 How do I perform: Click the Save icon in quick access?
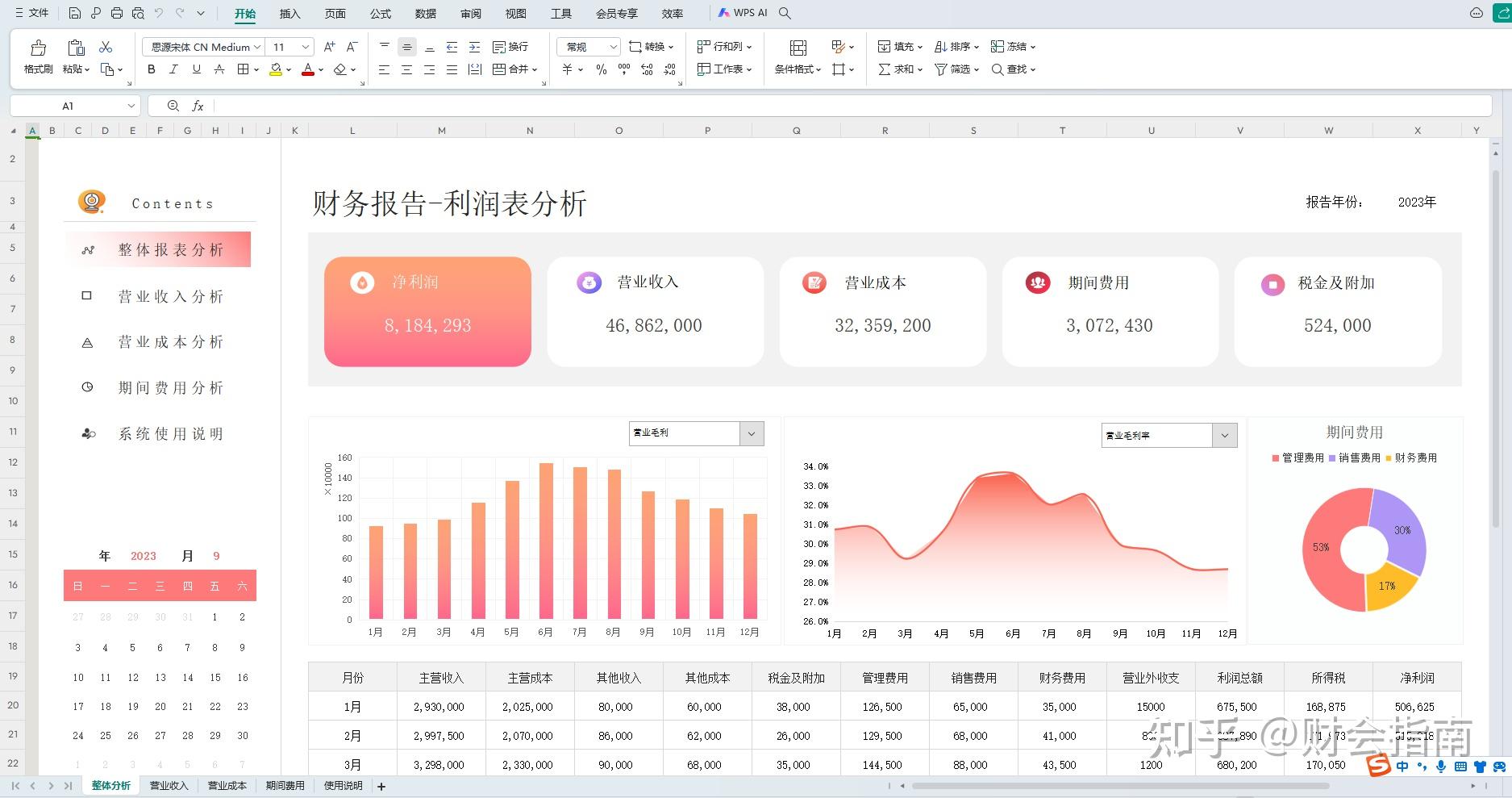pos(75,13)
